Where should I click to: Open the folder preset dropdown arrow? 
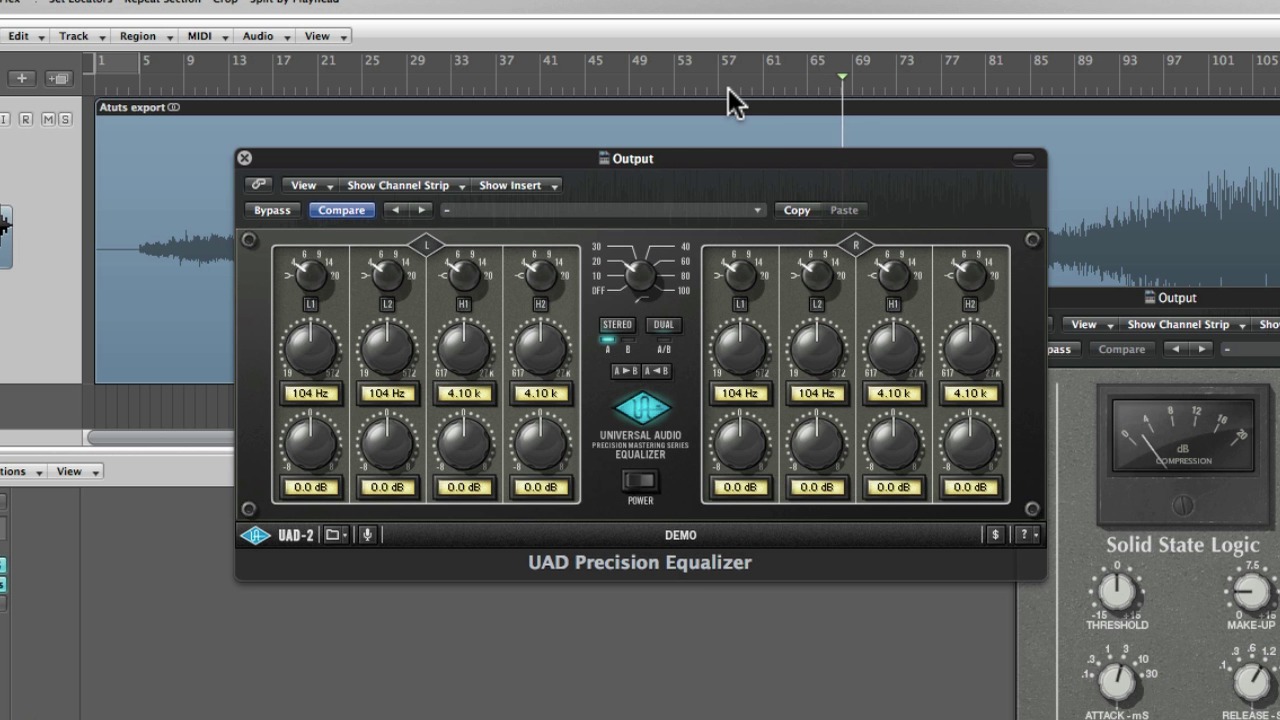(x=345, y=535)
